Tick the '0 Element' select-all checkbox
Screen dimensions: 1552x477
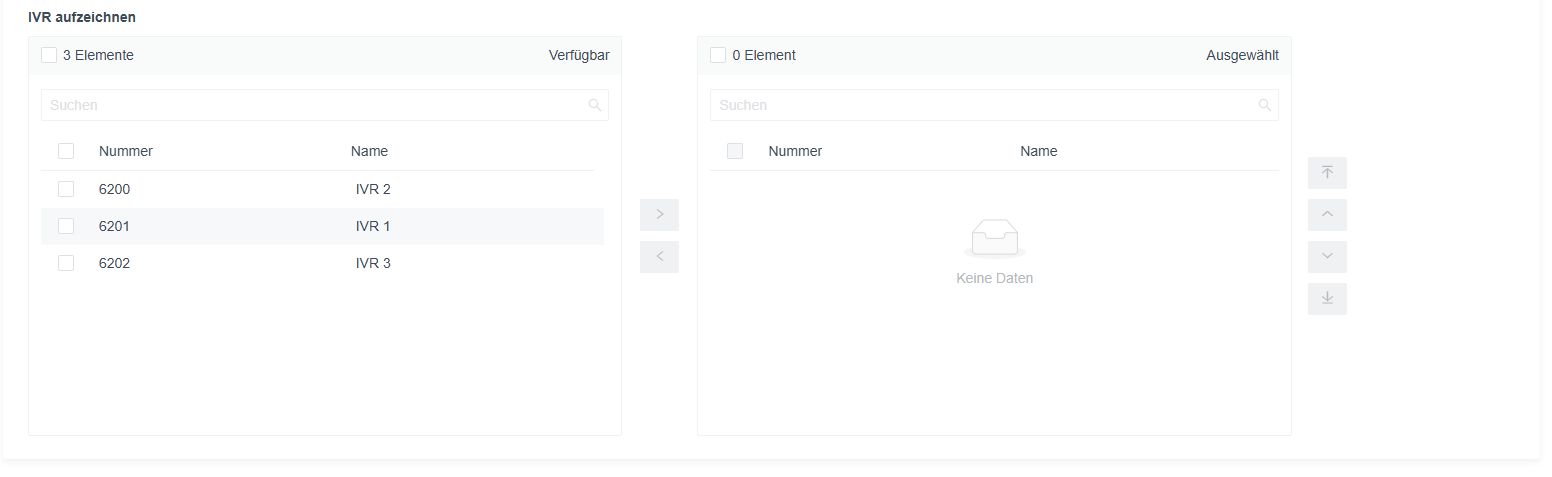[x=718, y=55]
